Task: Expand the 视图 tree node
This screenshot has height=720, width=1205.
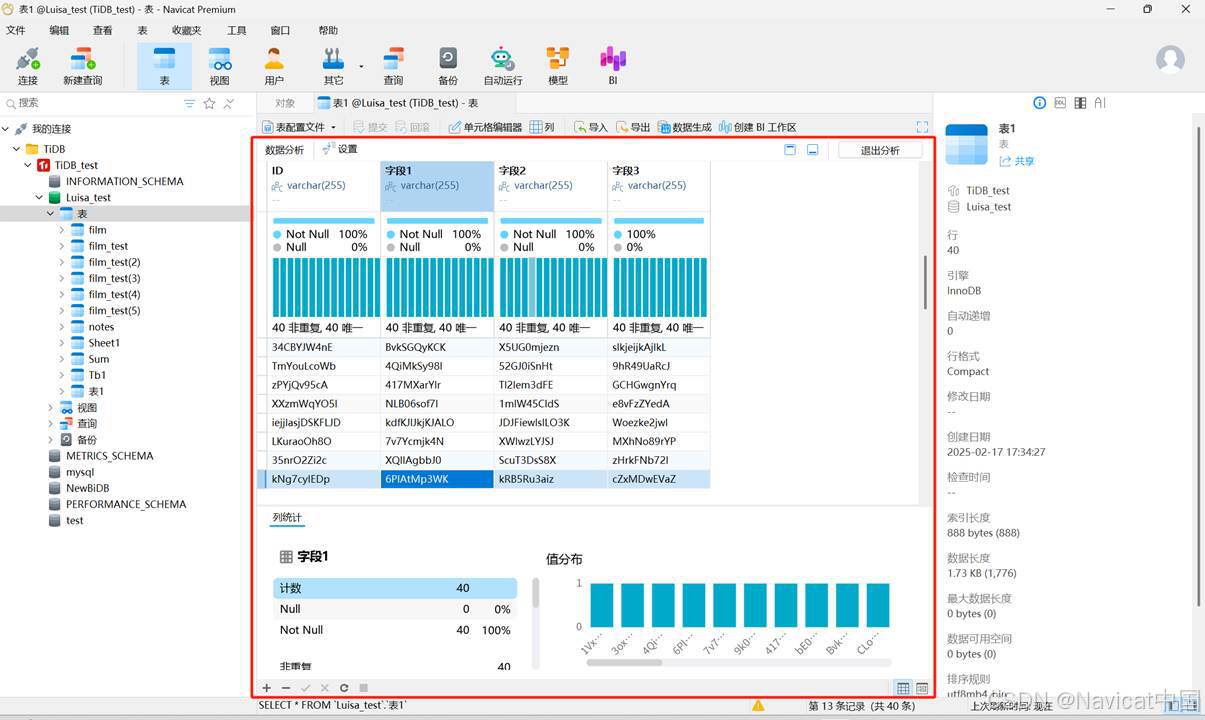Action: click(51, 408)
